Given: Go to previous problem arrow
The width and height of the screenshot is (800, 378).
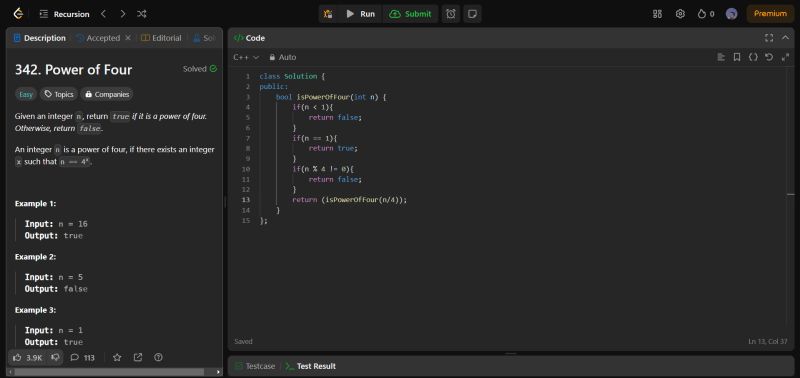Looking at the screenshot, I should (104, 14).
